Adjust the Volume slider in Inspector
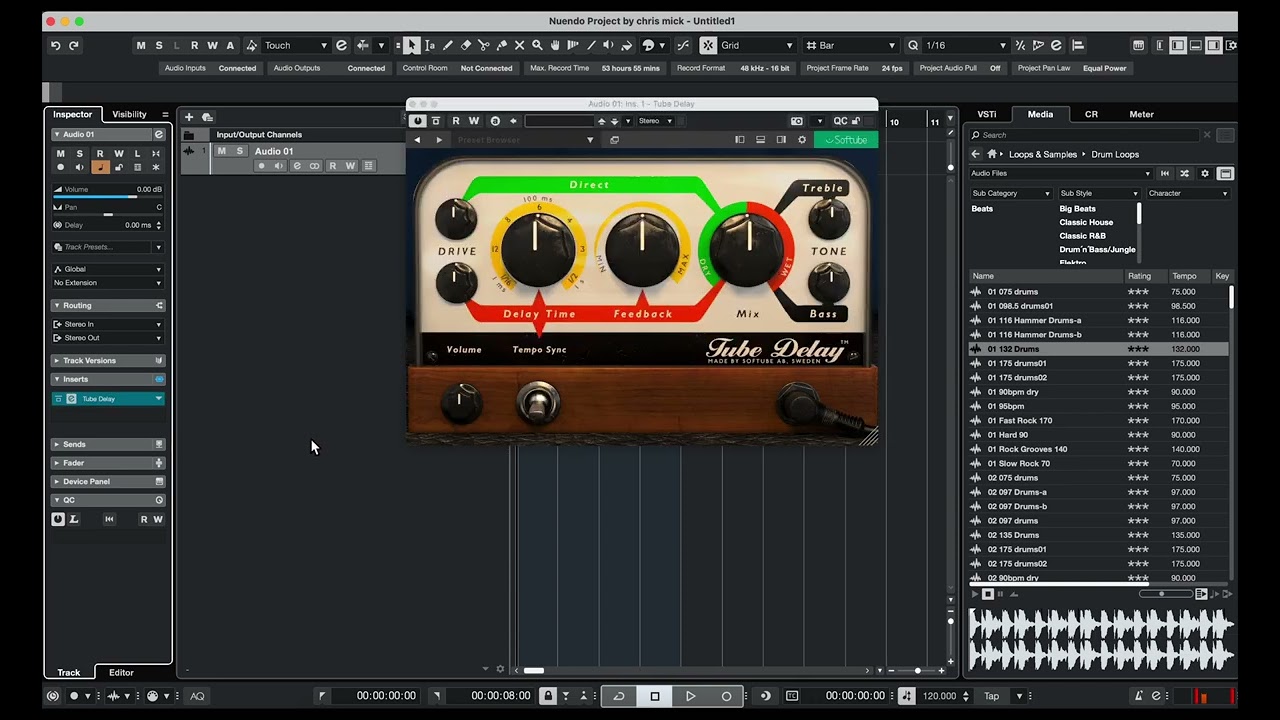This screenshot has height=720, width=1280. [108, 195]
